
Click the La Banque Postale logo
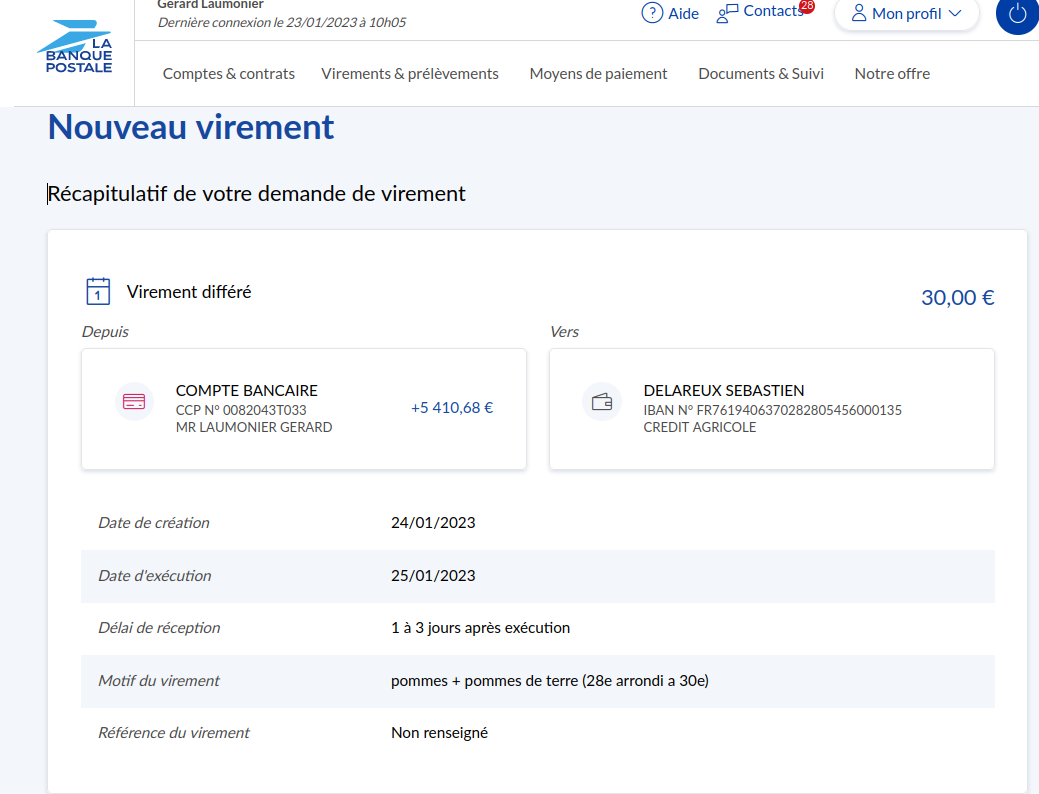tap(77, 50)
